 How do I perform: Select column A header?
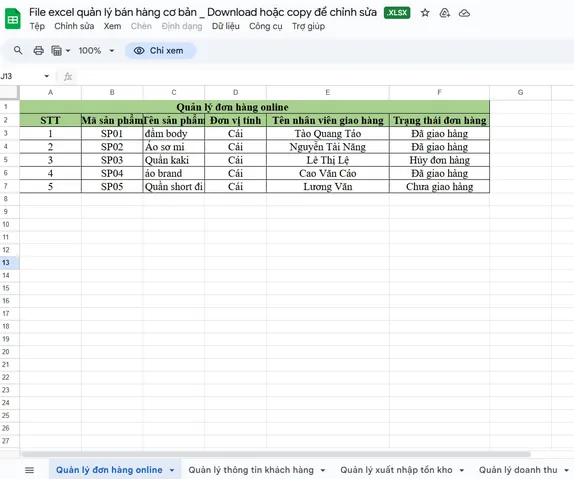51,92
